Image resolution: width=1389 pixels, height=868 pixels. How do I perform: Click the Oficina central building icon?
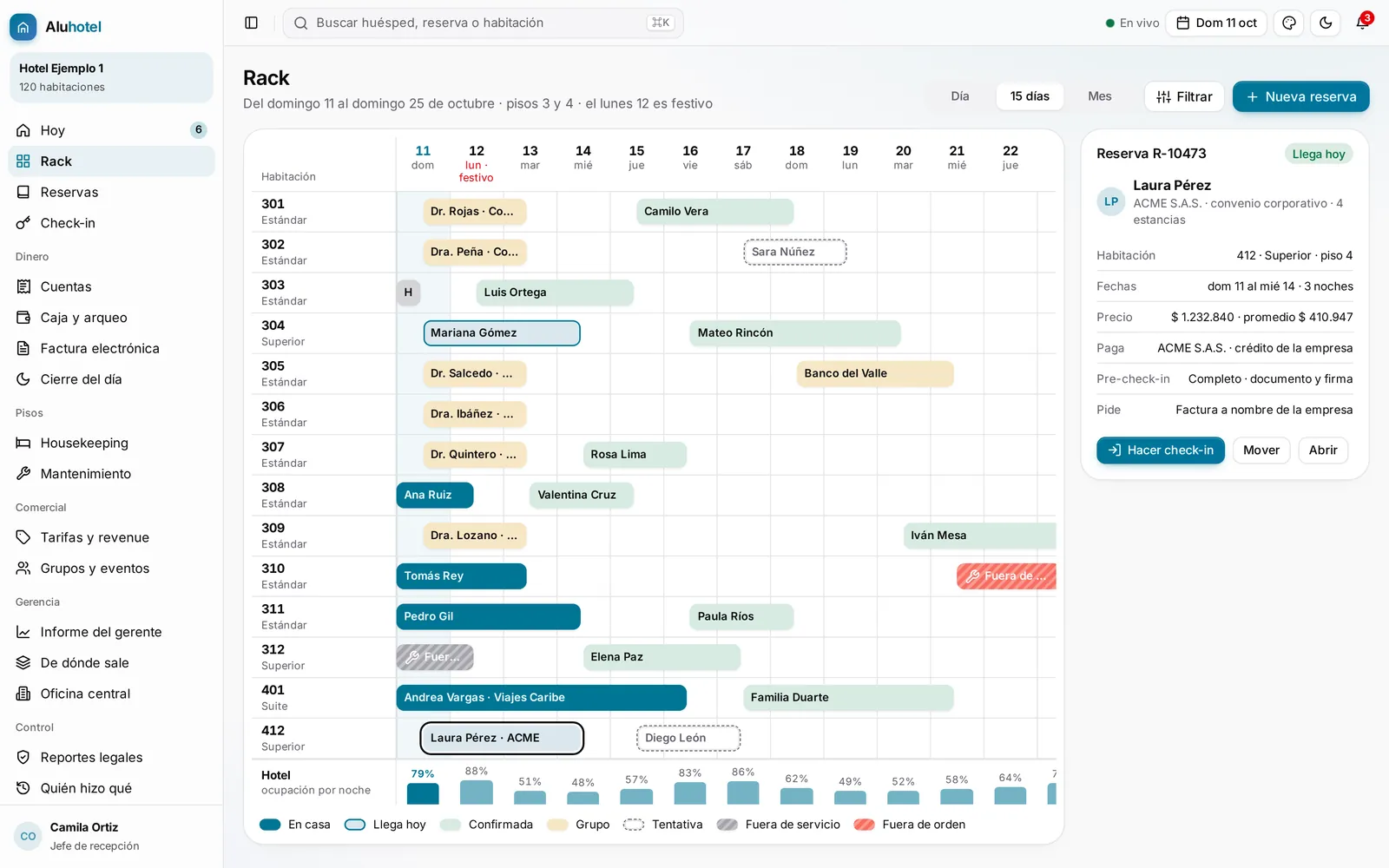coord(23,694)
